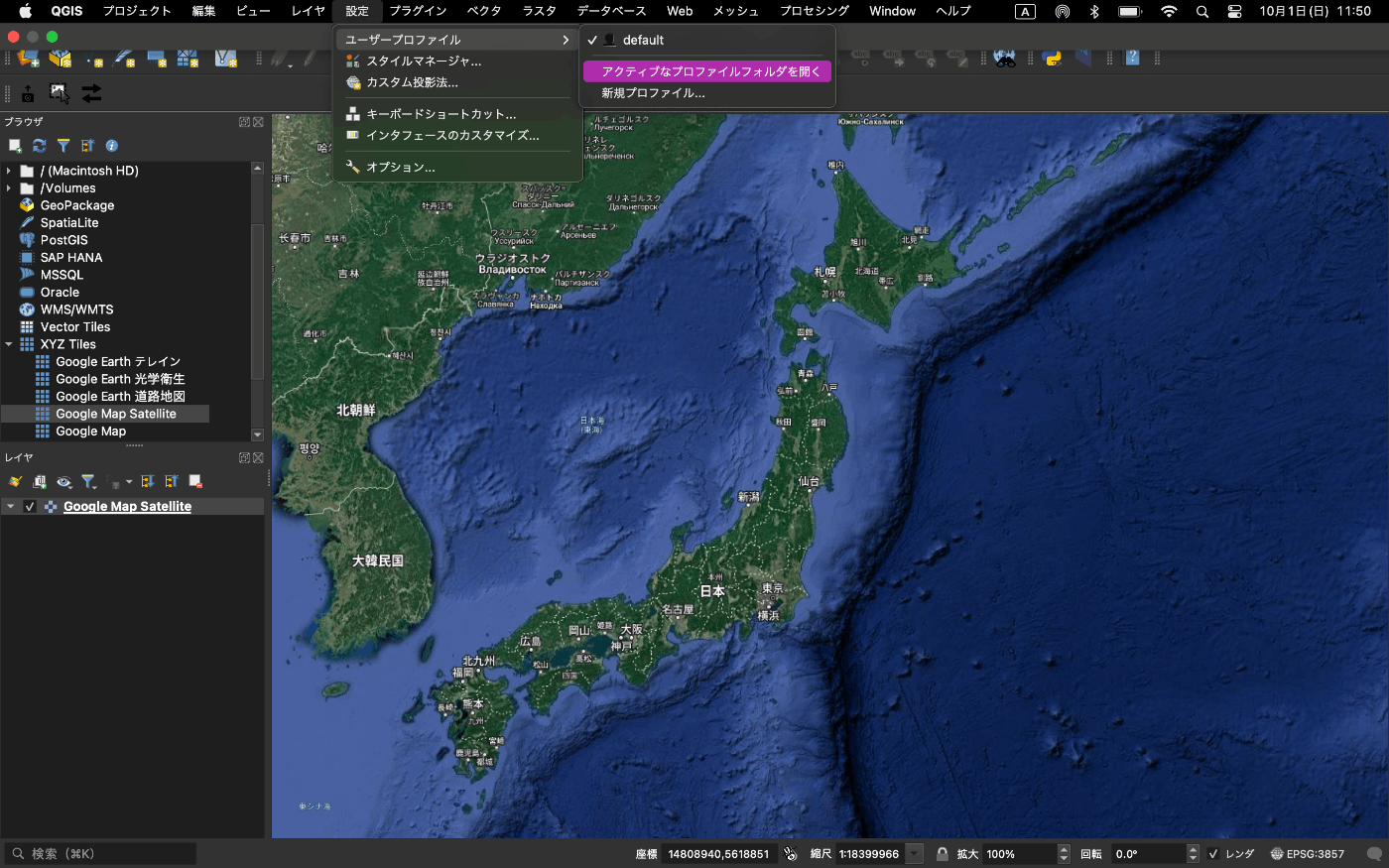Select Google Earth 光学衛生 tile item

pos(120,379)
